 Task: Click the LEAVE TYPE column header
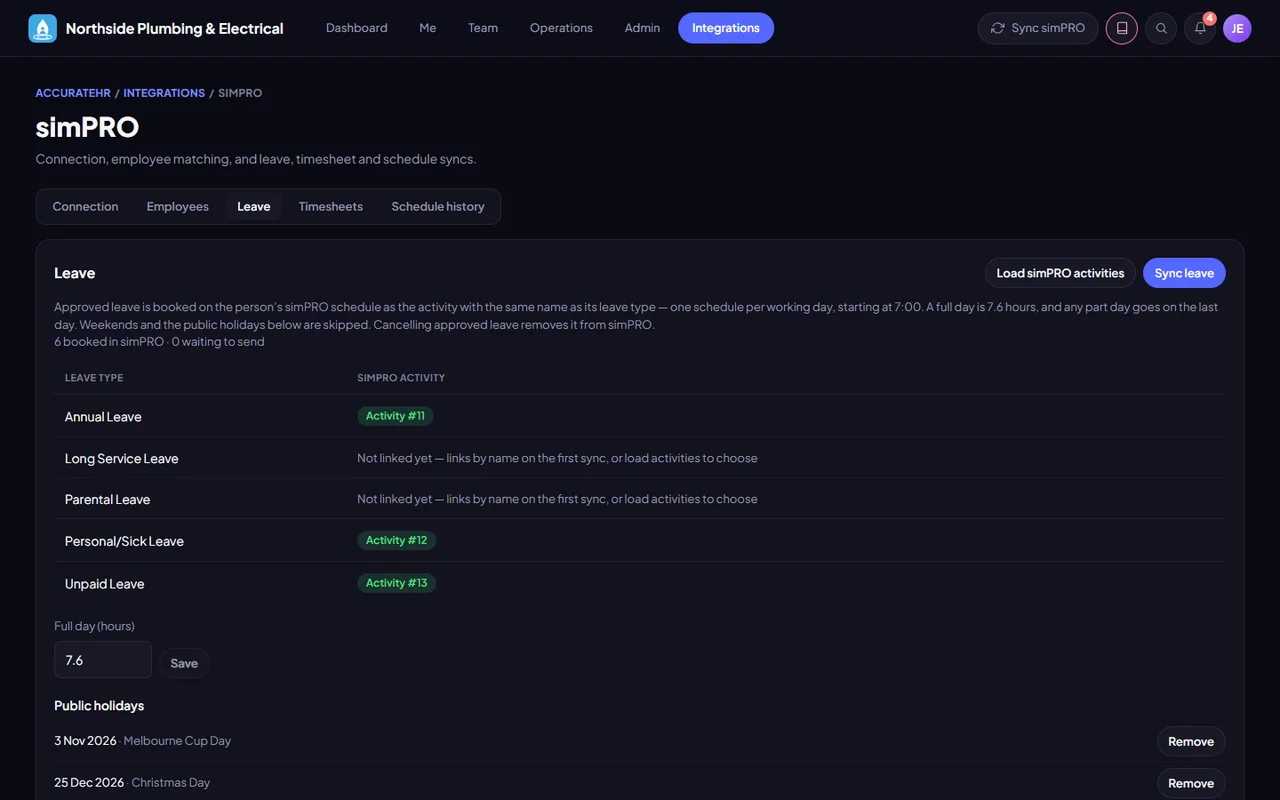pos(94,378)
